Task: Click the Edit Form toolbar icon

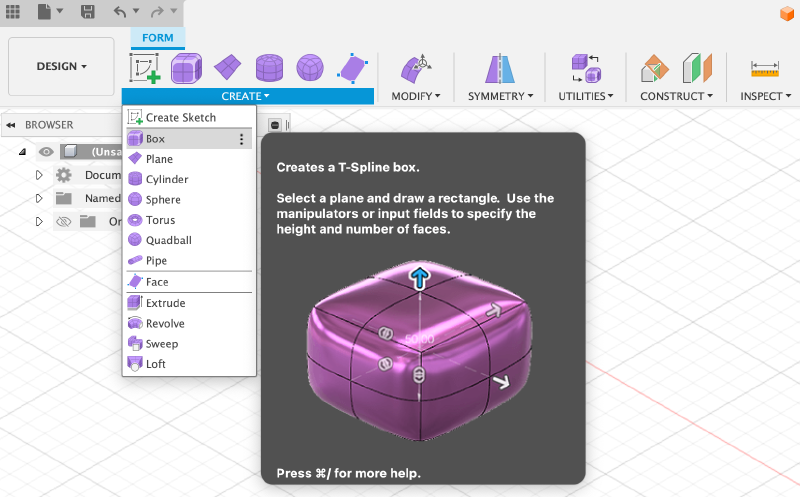Action: coord(416,69)
